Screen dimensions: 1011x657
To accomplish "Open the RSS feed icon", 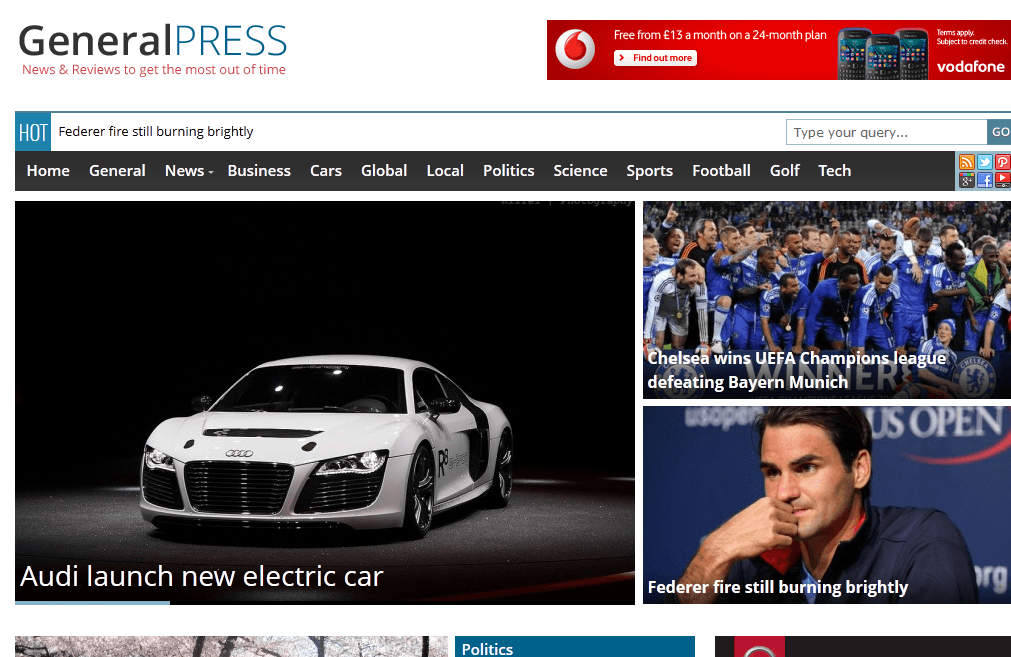I will tap(967, 162).
